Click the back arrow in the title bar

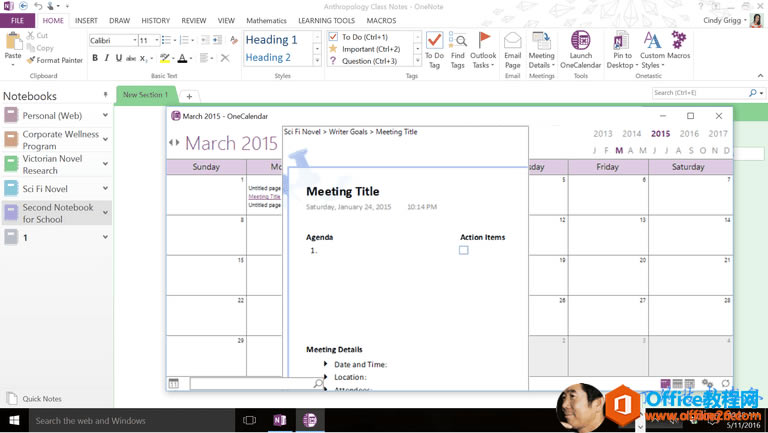(x=23, y=6)
